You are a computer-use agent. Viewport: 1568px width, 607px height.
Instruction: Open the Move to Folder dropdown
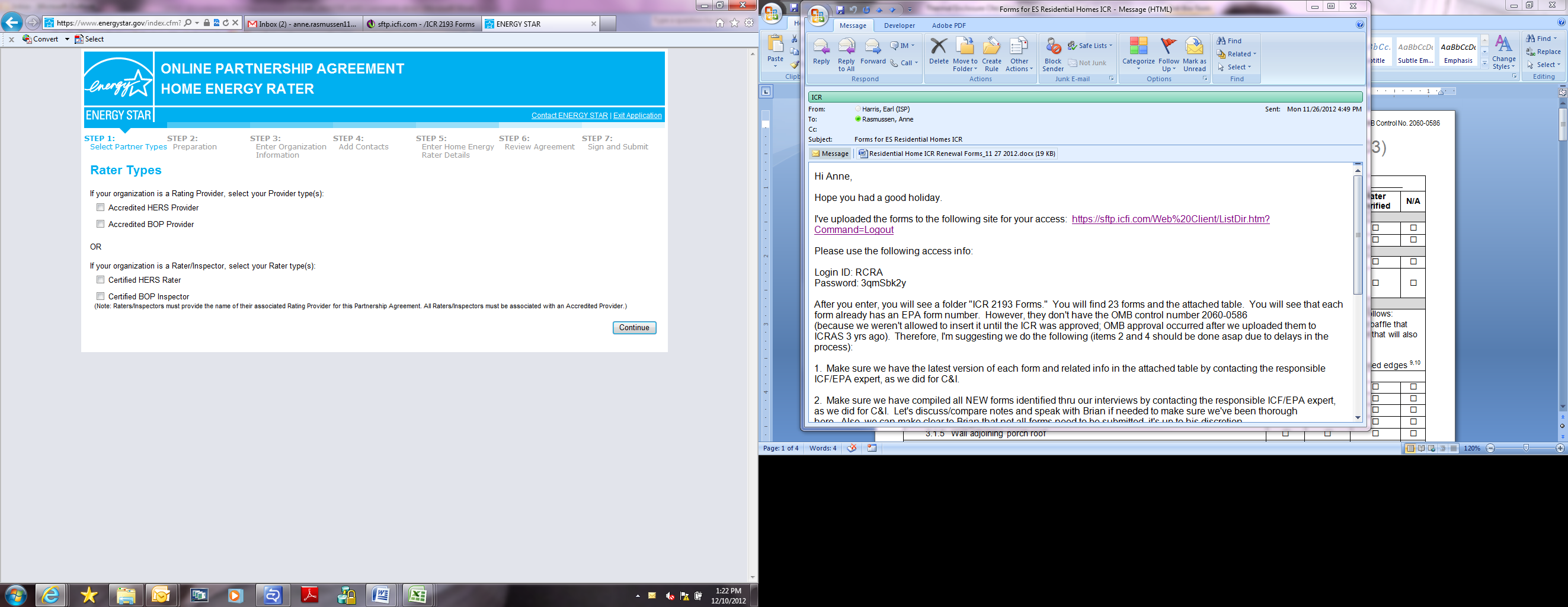coord(965,55)
